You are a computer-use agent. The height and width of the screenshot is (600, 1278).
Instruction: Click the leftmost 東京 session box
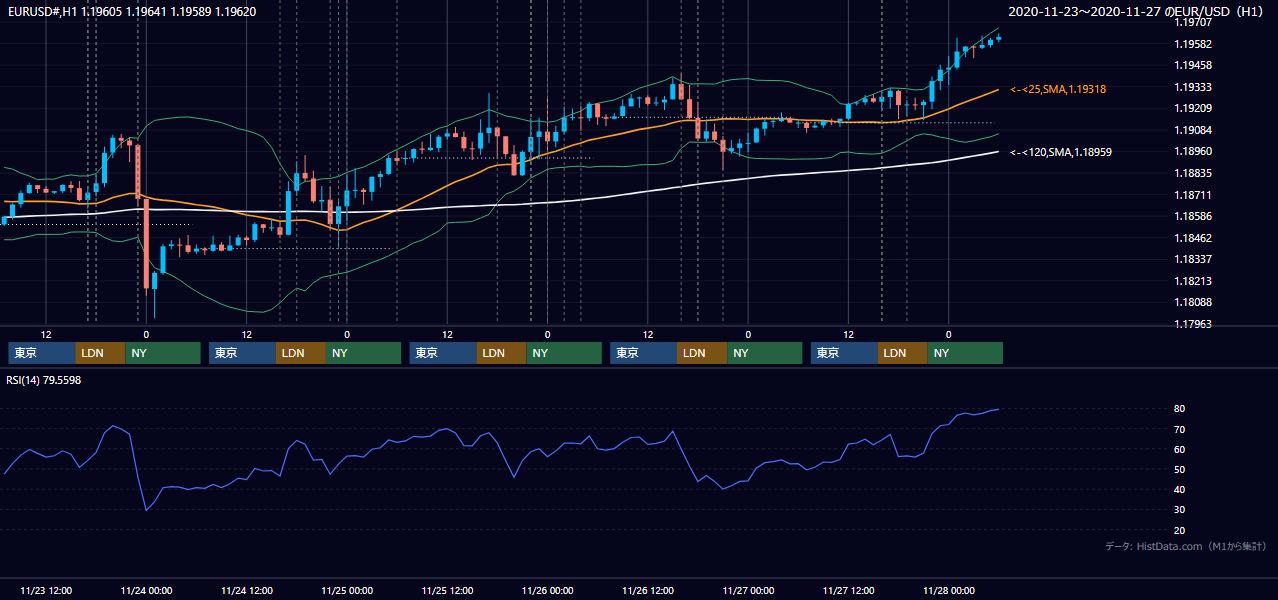pyautogui.click(x=42, y=353)
